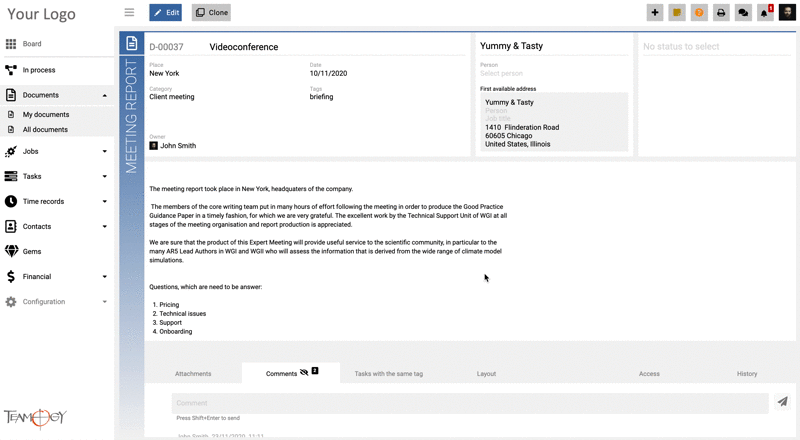The image size is (800, 440).
Task: Open the user profile avatar
Action: tap(787, 12)
